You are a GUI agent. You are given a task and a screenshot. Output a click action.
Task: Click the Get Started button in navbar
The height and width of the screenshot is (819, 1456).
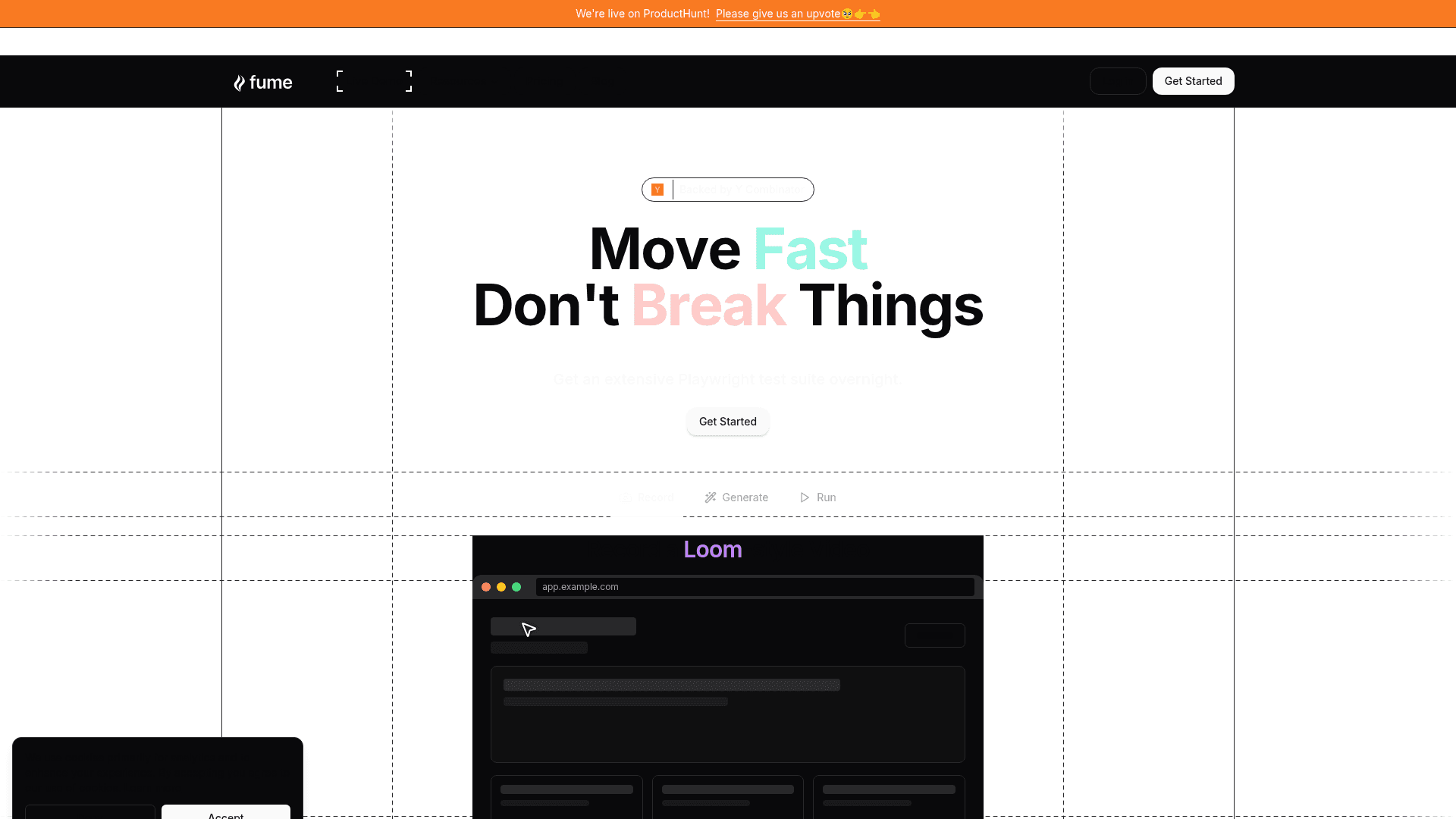pos(1193,81)
